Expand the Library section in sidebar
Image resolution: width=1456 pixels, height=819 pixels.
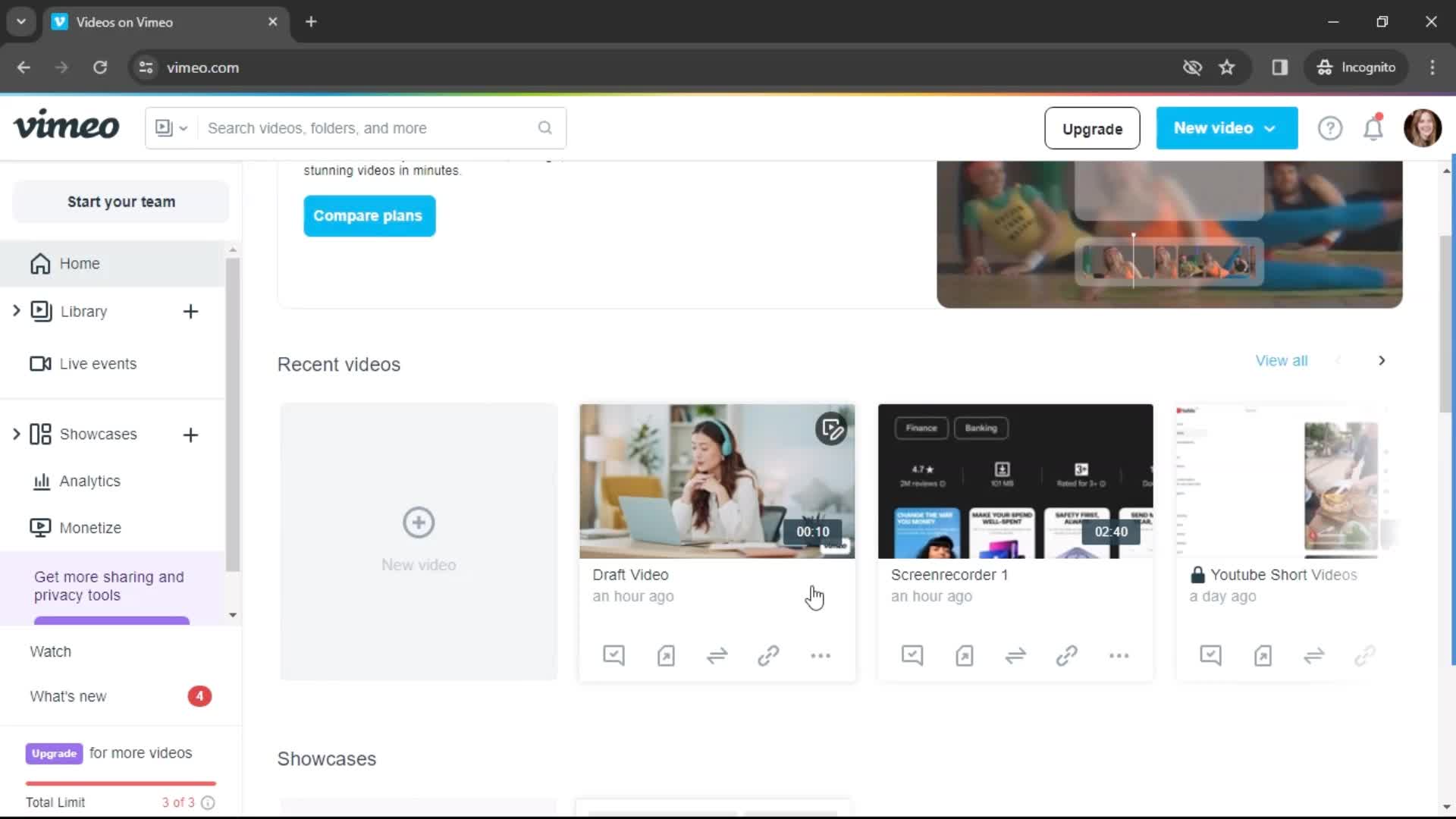(x=15, y=311)
